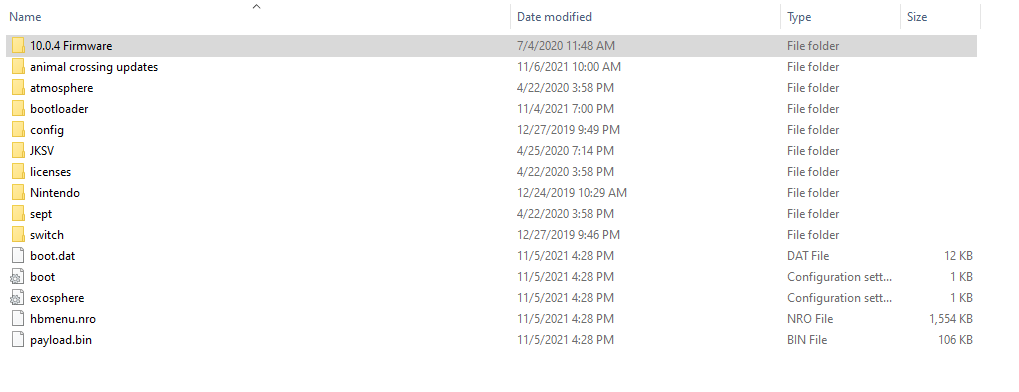Select the exosphere configuration file icon
The image size is (1019, 392).
pyautogui.click(x=18, y=298)
